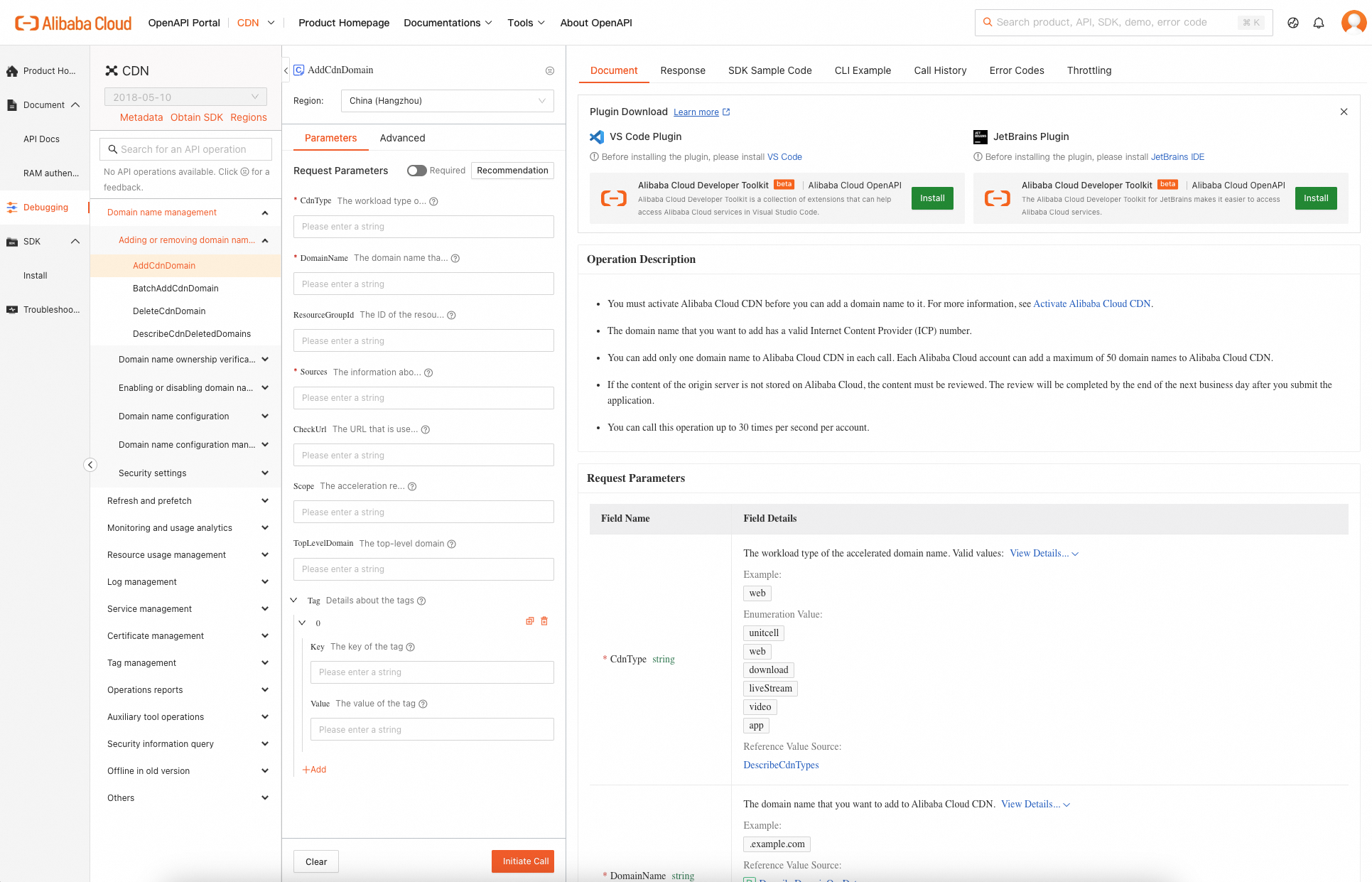Image resolution: width=1372 pixels, height=882 pixels.
Task: Open the Region China (Hangzhou) dropdown
Action: 447,101
